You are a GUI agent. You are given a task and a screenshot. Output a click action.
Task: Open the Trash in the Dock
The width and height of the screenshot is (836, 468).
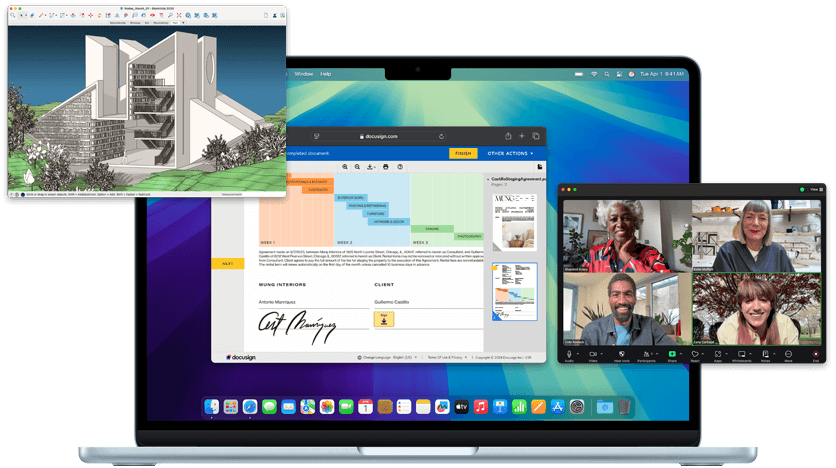[624, 407]
